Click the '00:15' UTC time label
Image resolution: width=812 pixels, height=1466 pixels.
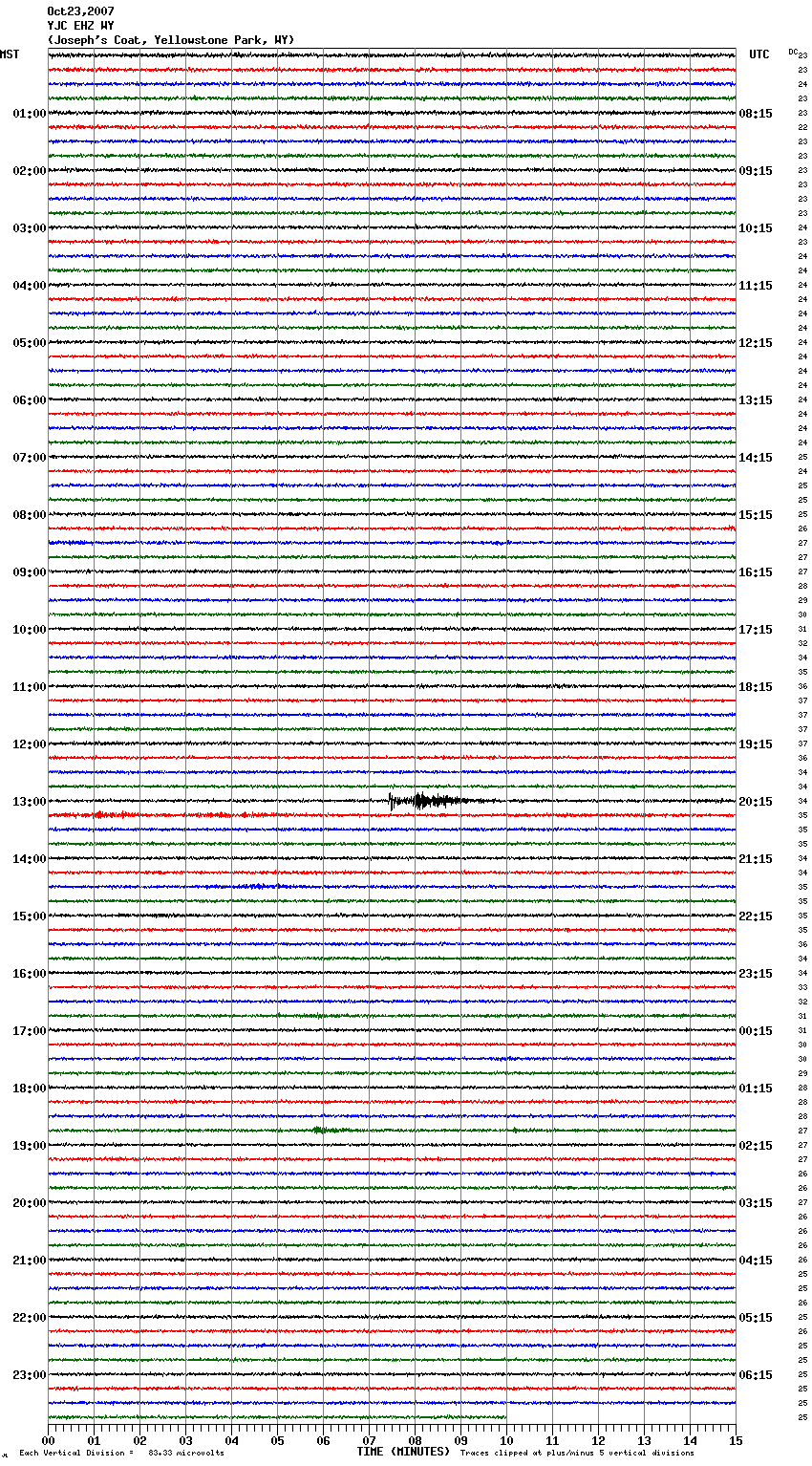coord(756,1031)
